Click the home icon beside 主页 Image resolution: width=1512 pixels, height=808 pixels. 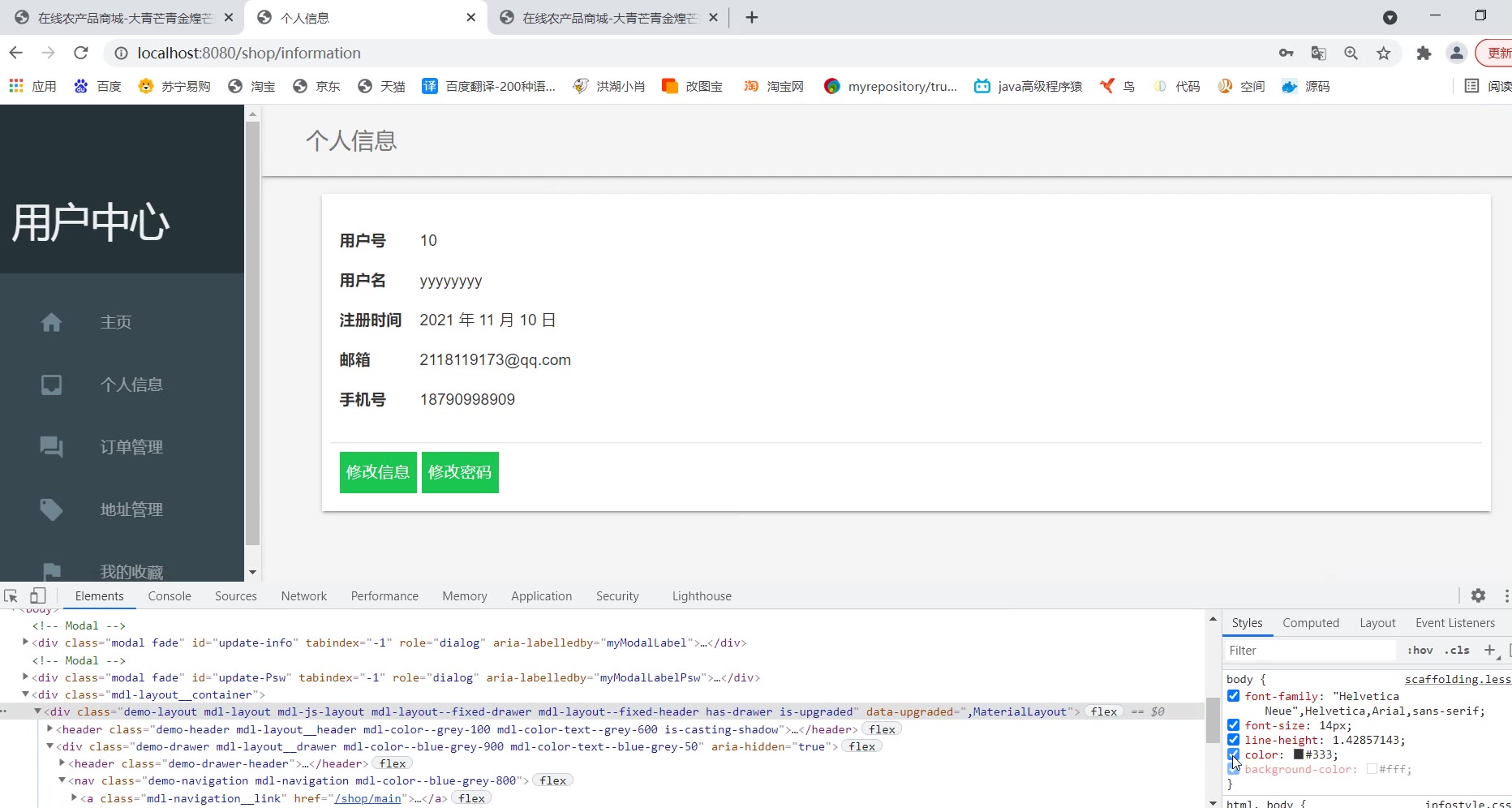[x=51, y=322]
